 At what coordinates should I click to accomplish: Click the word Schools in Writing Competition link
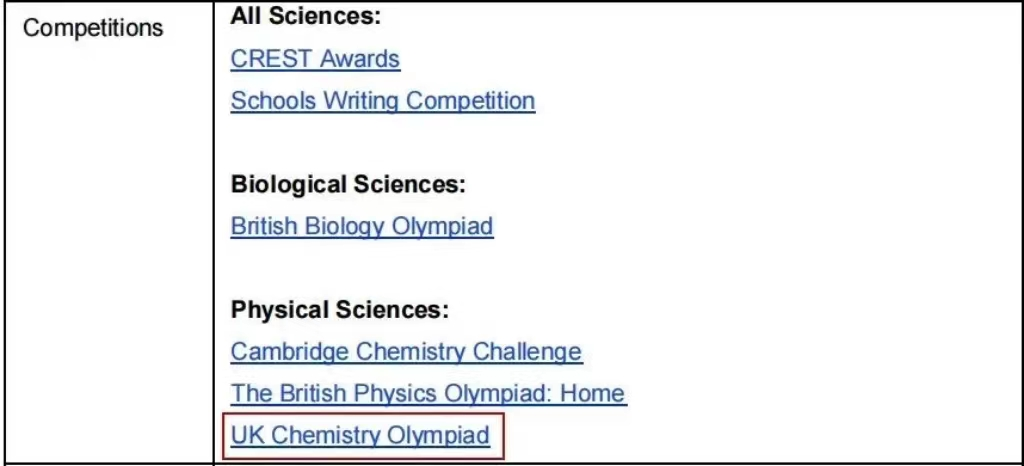tap(274, 101)
